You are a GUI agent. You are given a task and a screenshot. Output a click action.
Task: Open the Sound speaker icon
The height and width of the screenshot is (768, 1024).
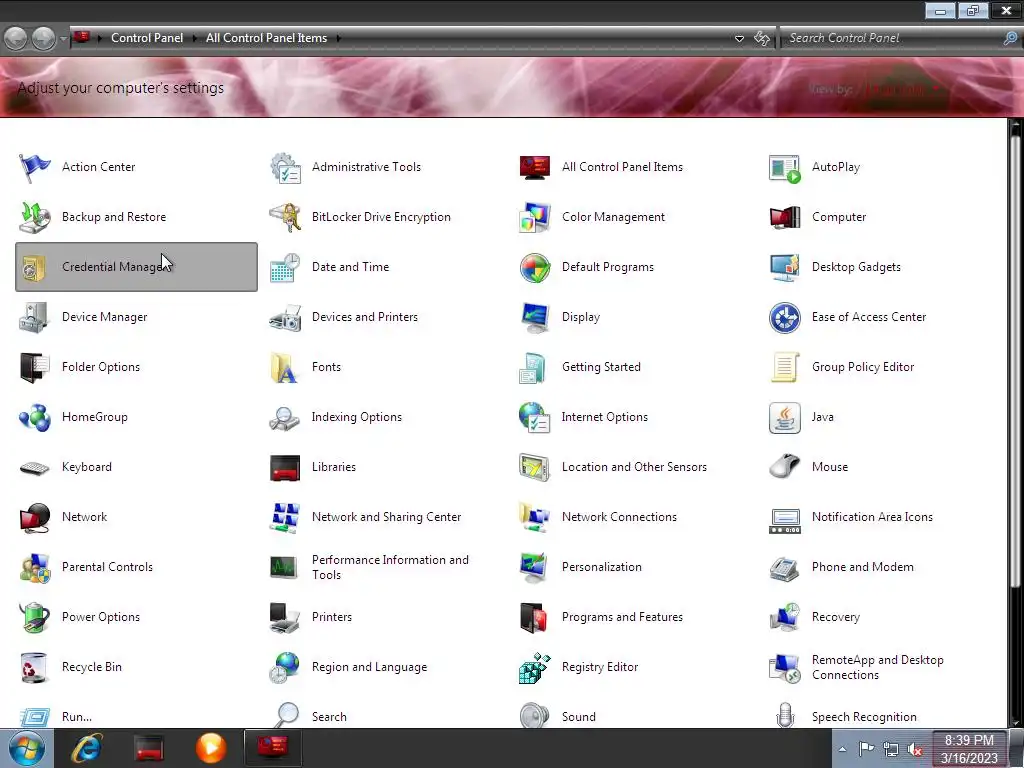535,715
